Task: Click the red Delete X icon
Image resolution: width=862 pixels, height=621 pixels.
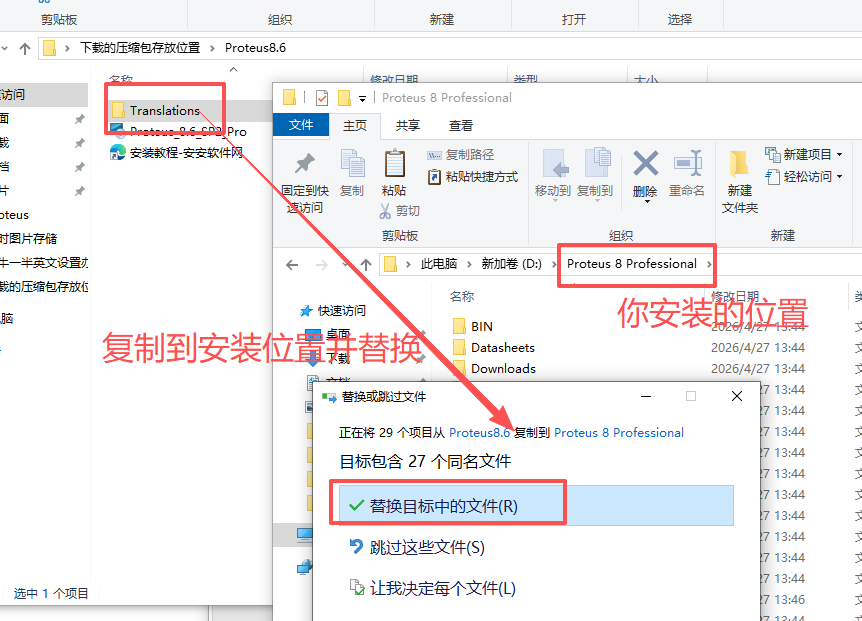Action: coord(646,163)
